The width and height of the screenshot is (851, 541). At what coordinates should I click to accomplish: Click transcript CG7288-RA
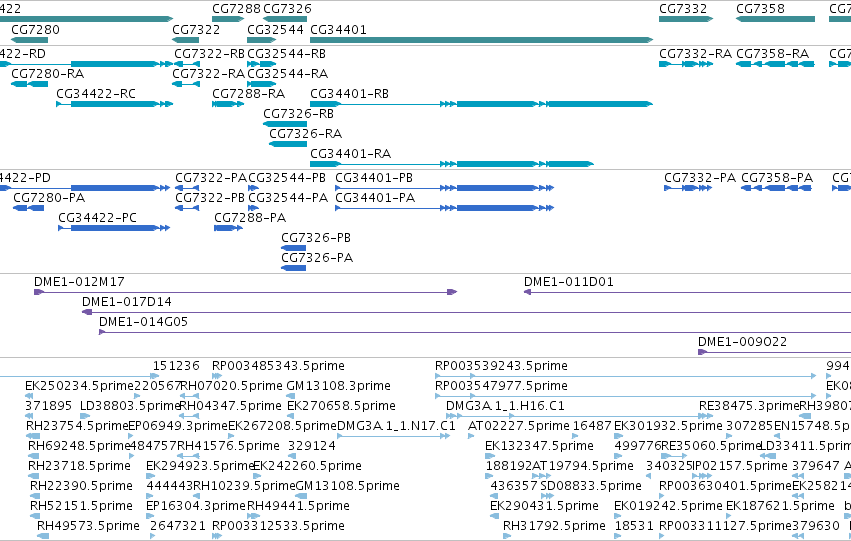coord(228,104)
